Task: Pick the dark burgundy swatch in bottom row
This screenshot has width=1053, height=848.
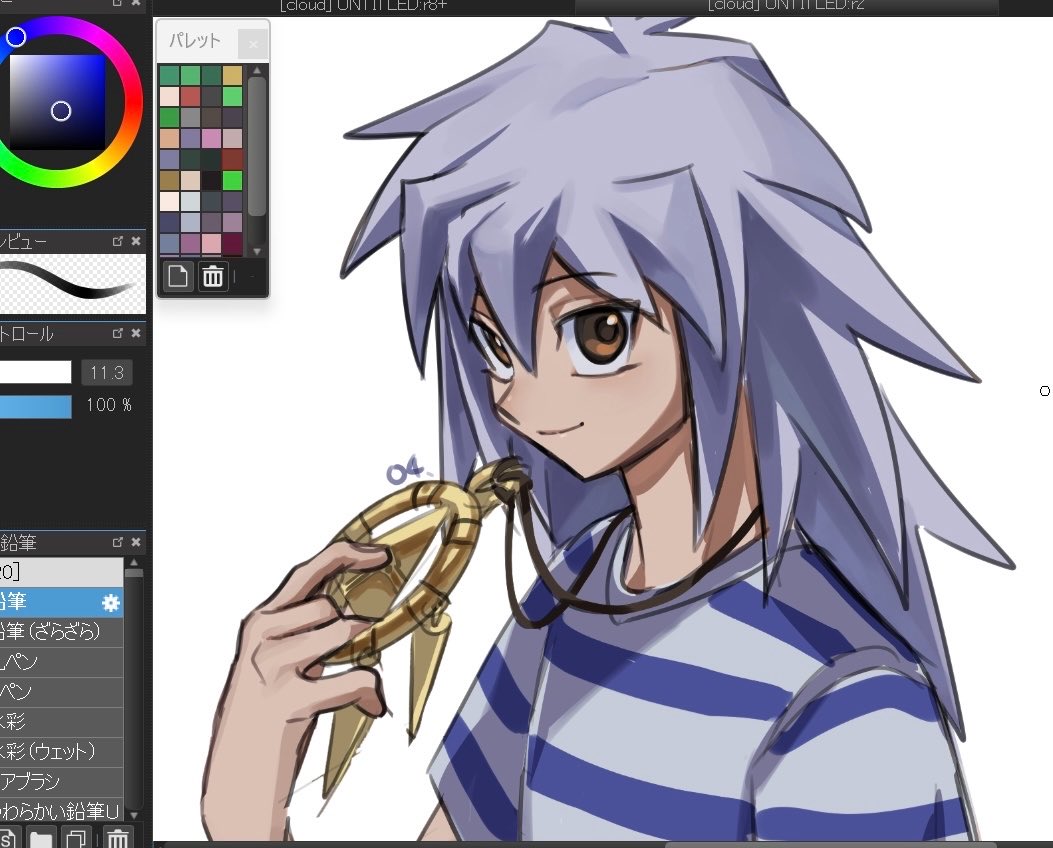Action: [x=232, y=243]
